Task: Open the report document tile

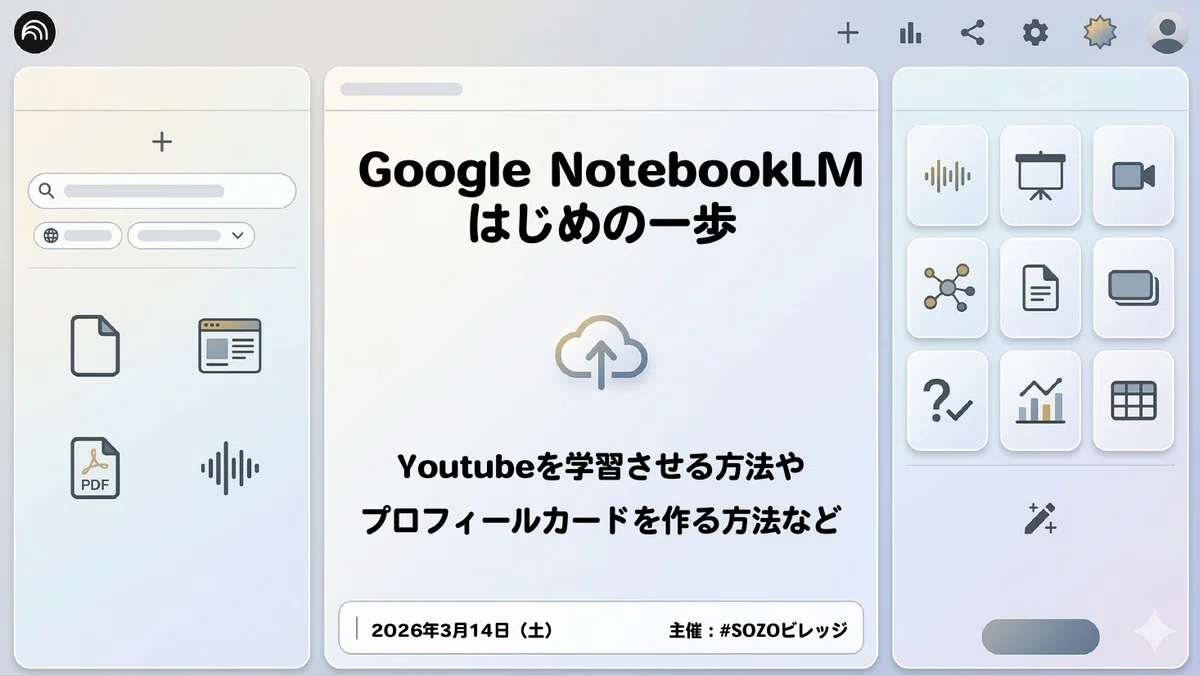Action: pos(1040,288)
